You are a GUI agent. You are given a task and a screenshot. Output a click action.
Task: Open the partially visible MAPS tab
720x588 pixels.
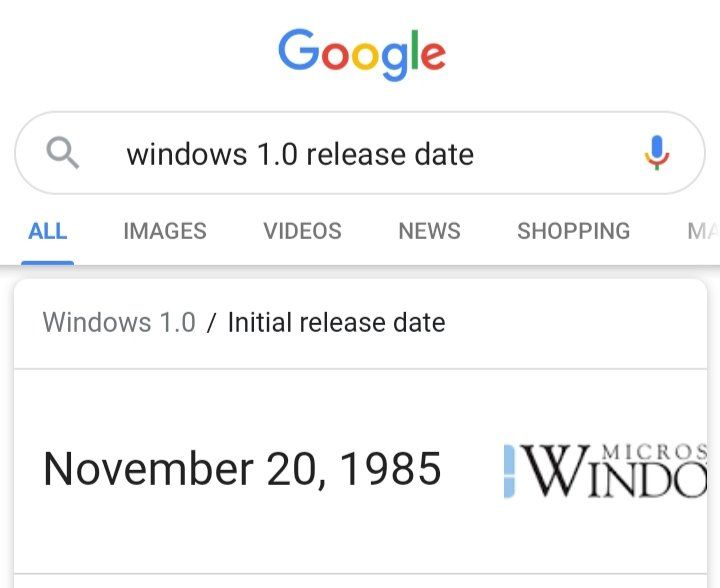click(x=702, y=231)
